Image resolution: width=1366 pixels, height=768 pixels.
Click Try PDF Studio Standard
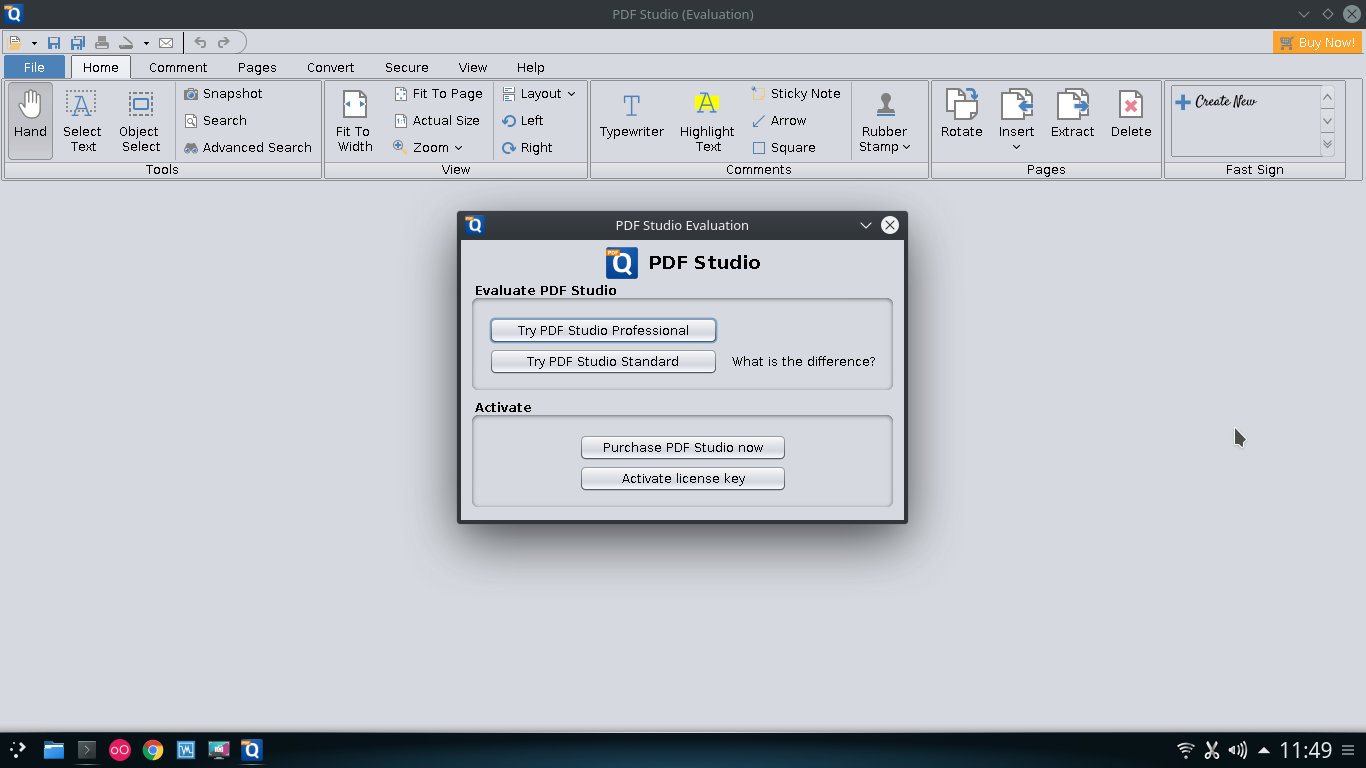[x=603, y=361]
